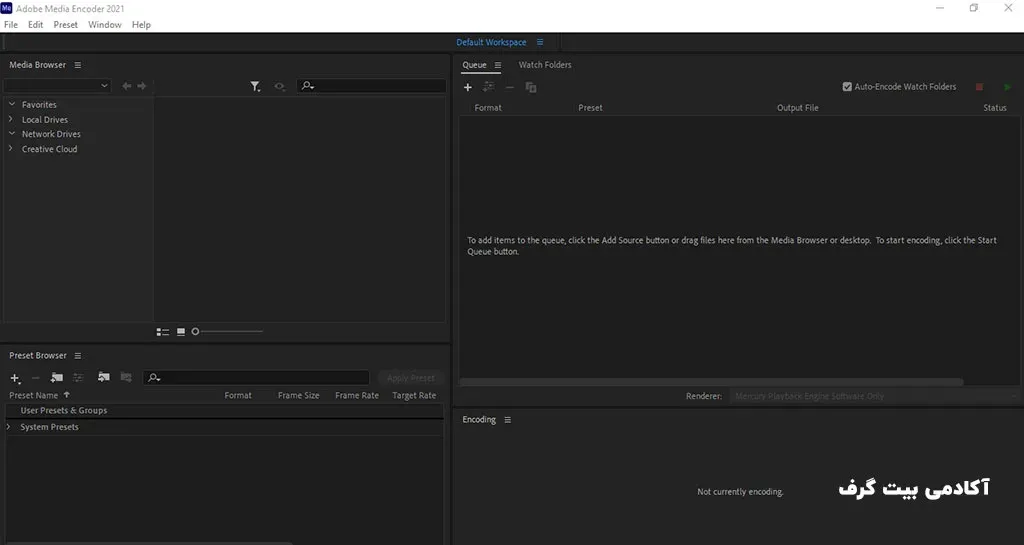Click the Preset column header in Queue
1024x545 pixels.
coord(590,108)
